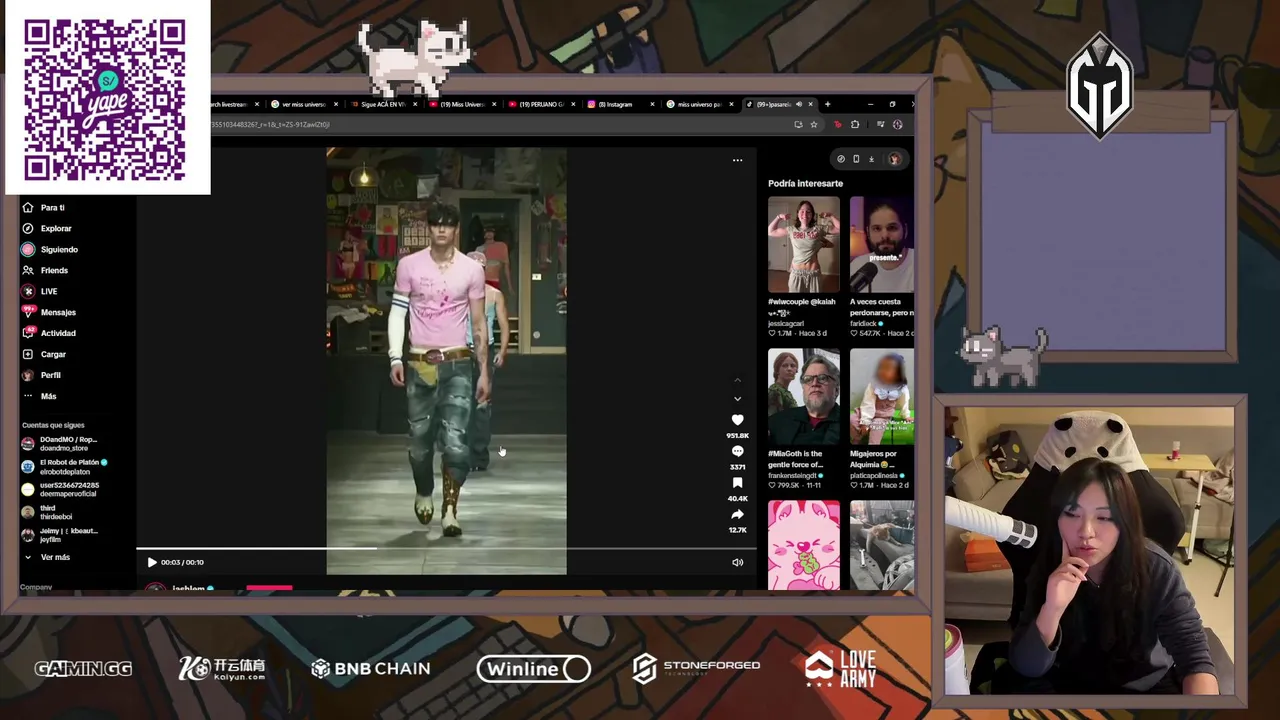Mute the tab via speaker icon
This screenshot has width=1280, height=720.
(x=798, y=104)
